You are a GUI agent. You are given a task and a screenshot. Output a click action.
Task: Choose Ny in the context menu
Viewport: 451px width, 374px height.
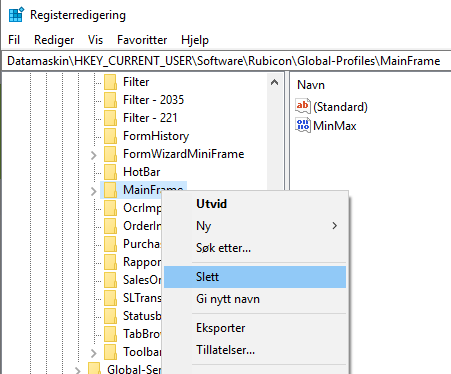pyautogui.click(x=255, y=226)
